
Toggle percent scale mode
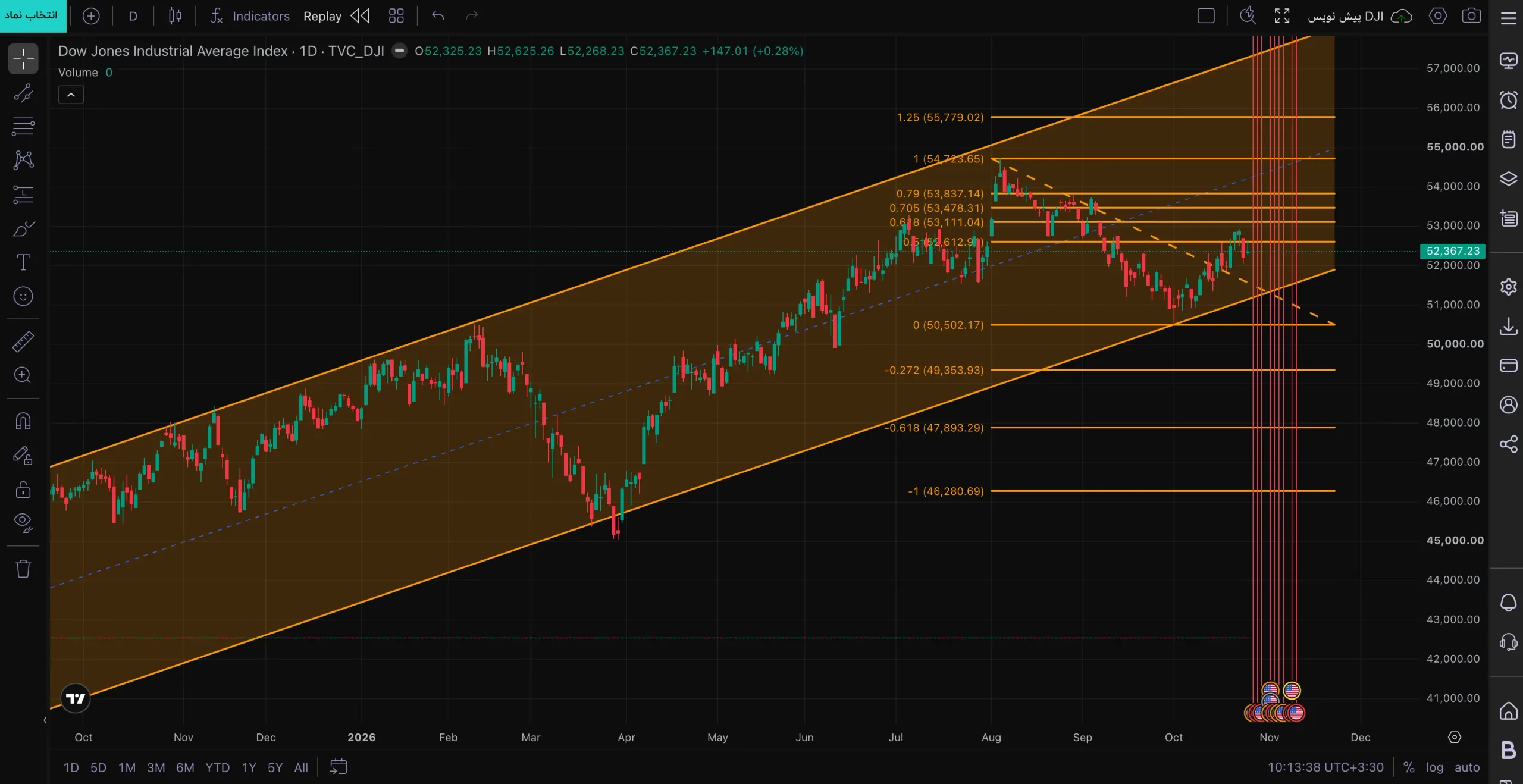point(1409,767)
